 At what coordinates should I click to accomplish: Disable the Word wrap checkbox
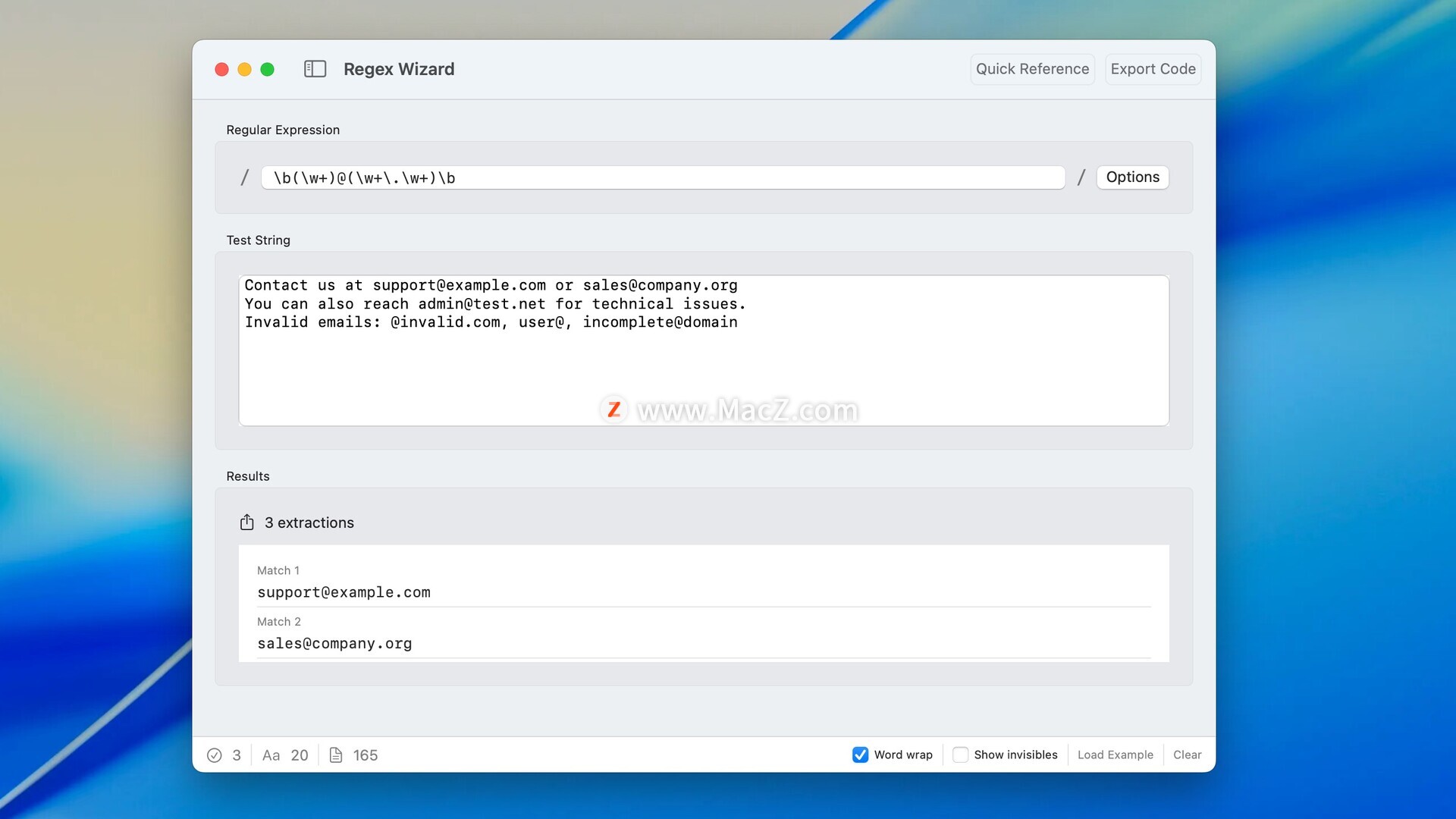(x=860, y=755)
